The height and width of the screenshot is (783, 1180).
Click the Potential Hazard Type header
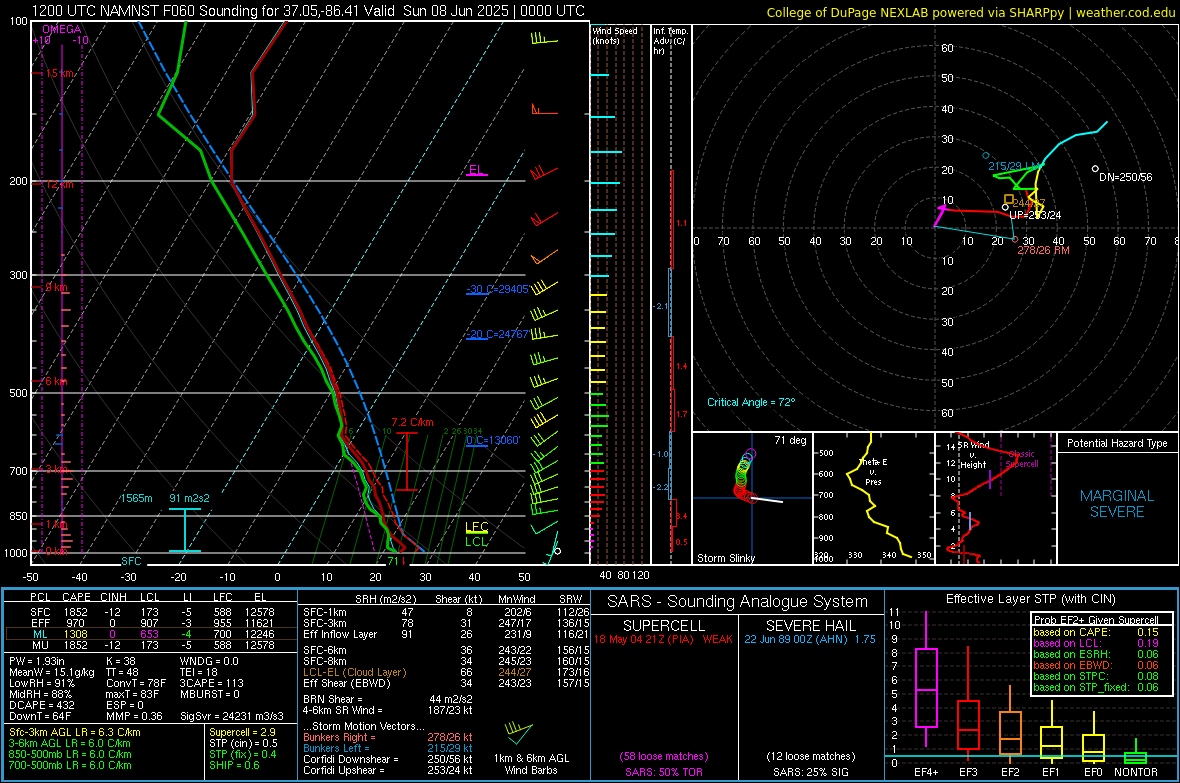pyautogui.click(x=1118, y=443)
